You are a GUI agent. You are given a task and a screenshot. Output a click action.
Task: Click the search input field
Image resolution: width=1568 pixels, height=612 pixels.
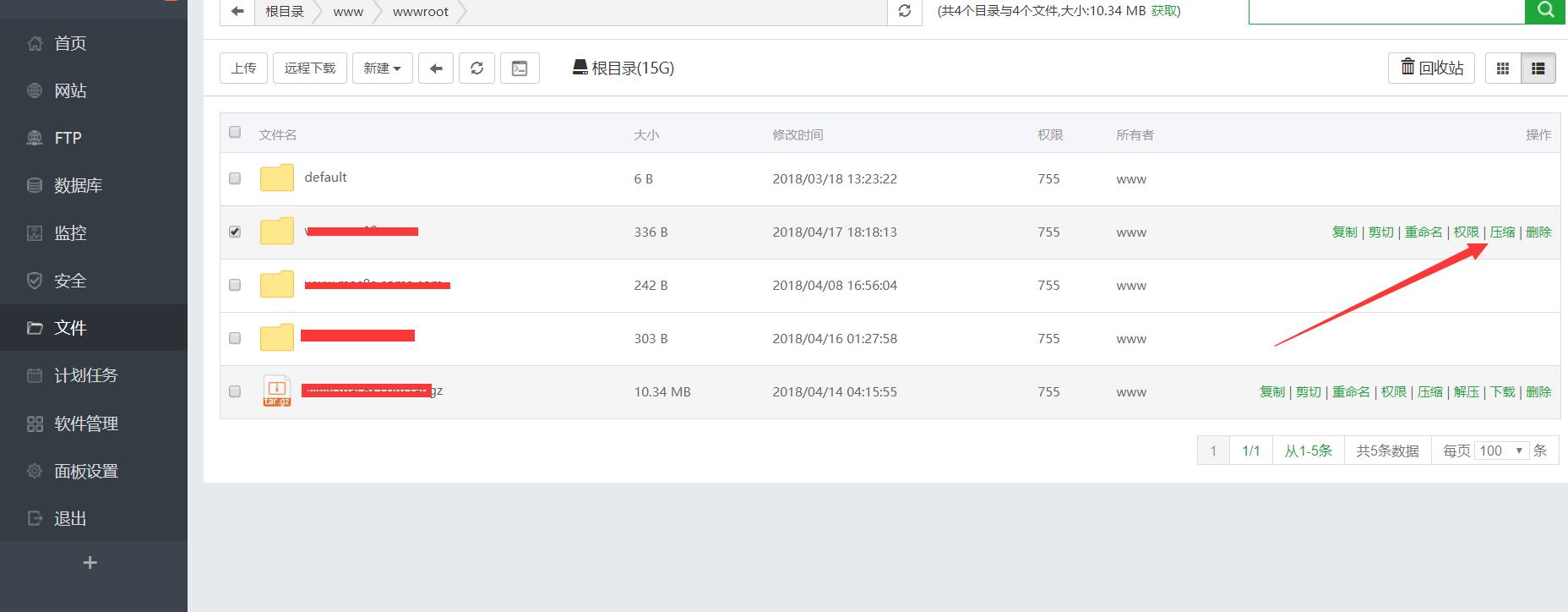point(1386,11)
